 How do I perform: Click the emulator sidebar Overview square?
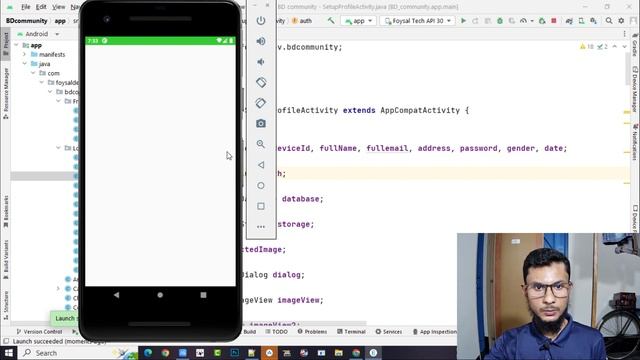click(x=261, y=206)
